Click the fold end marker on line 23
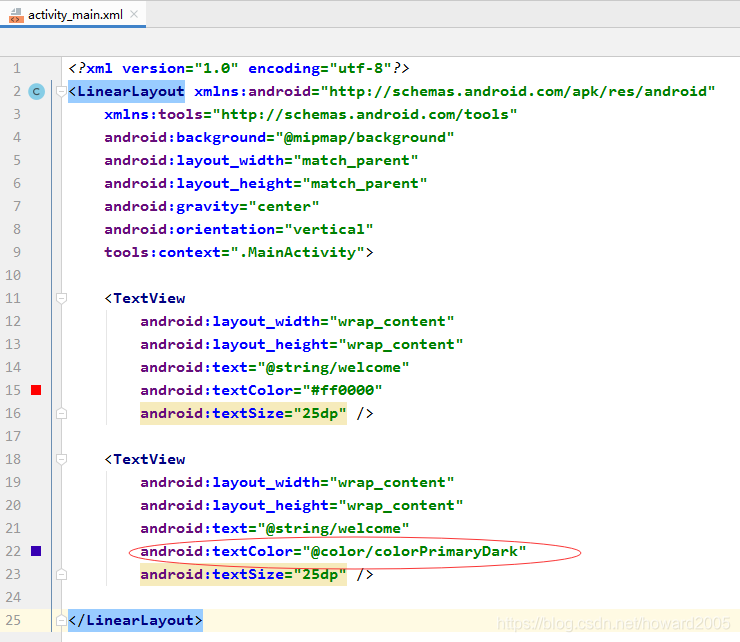740x642 pixels. coord(61,574)
